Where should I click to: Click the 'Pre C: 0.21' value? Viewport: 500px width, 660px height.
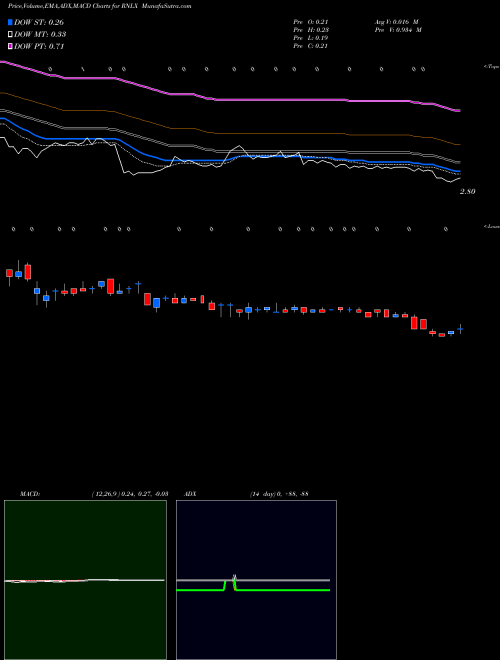pos(311,46)
